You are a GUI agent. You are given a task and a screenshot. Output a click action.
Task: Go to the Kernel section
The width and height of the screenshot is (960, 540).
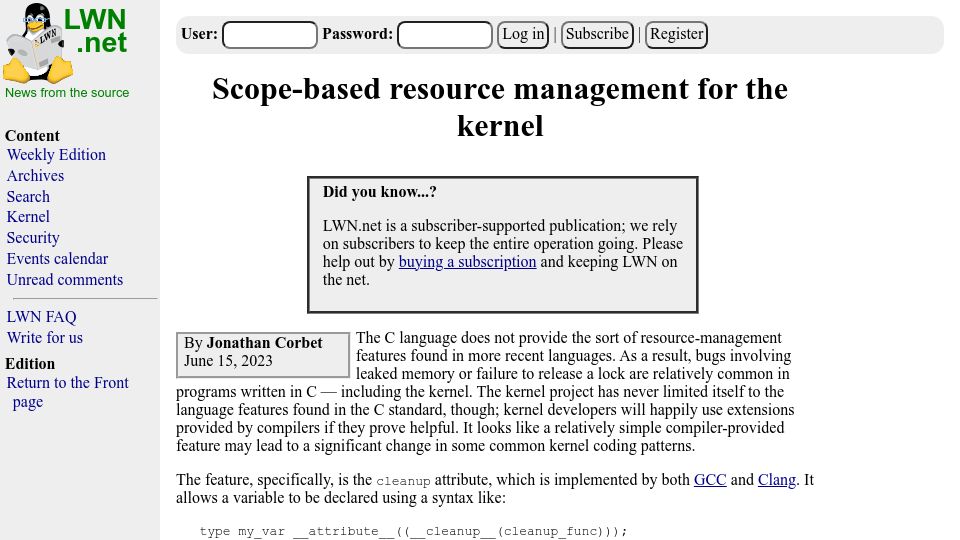(28, 217)
